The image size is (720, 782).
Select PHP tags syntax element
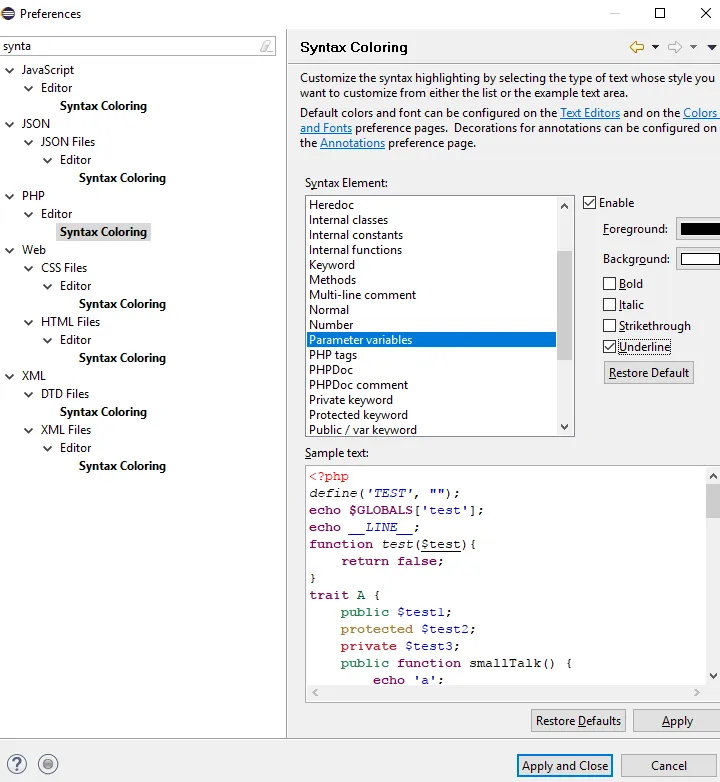(x=431, y=355)
